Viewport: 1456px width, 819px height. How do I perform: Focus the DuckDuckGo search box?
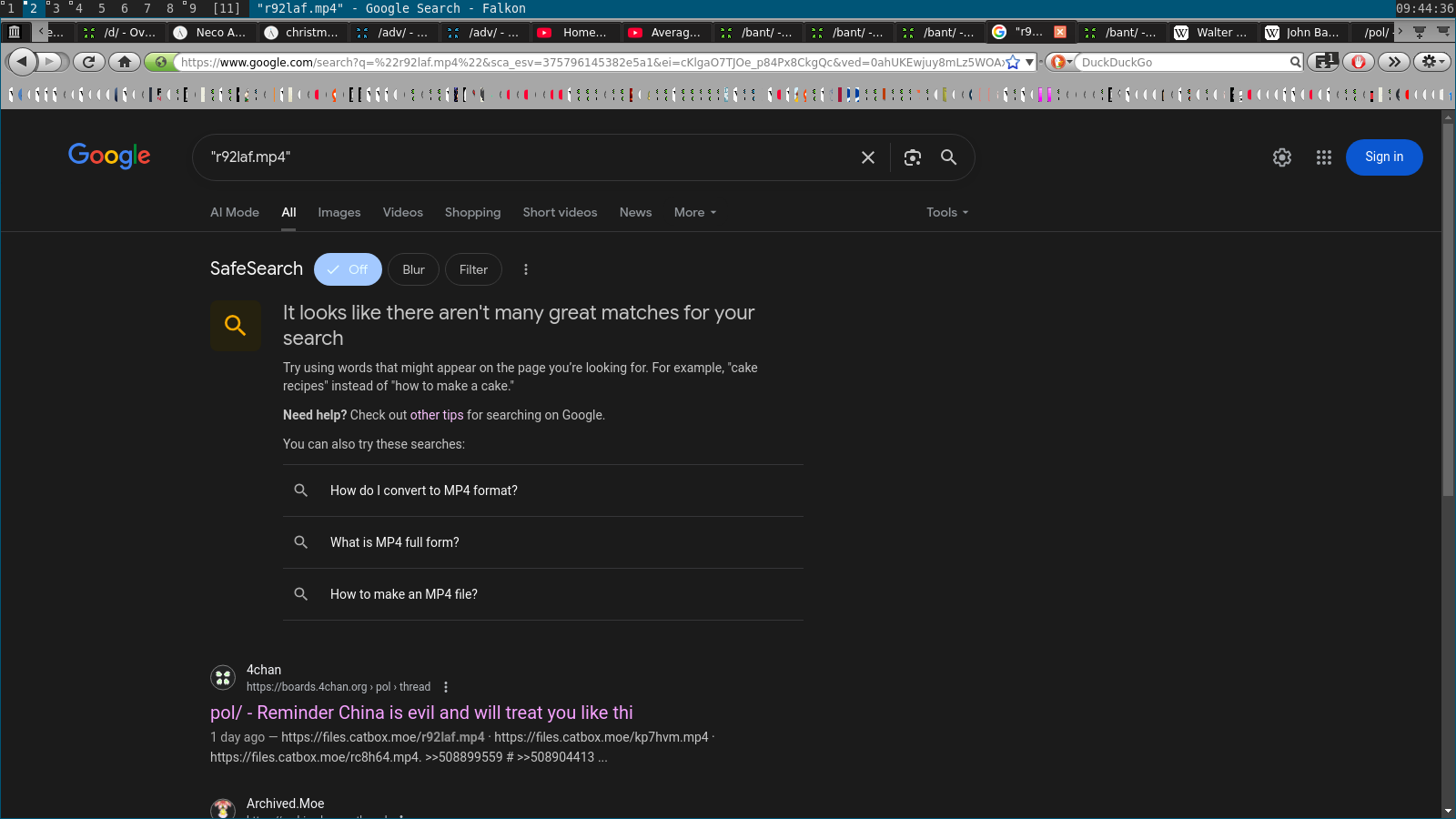pos(1183,62)
